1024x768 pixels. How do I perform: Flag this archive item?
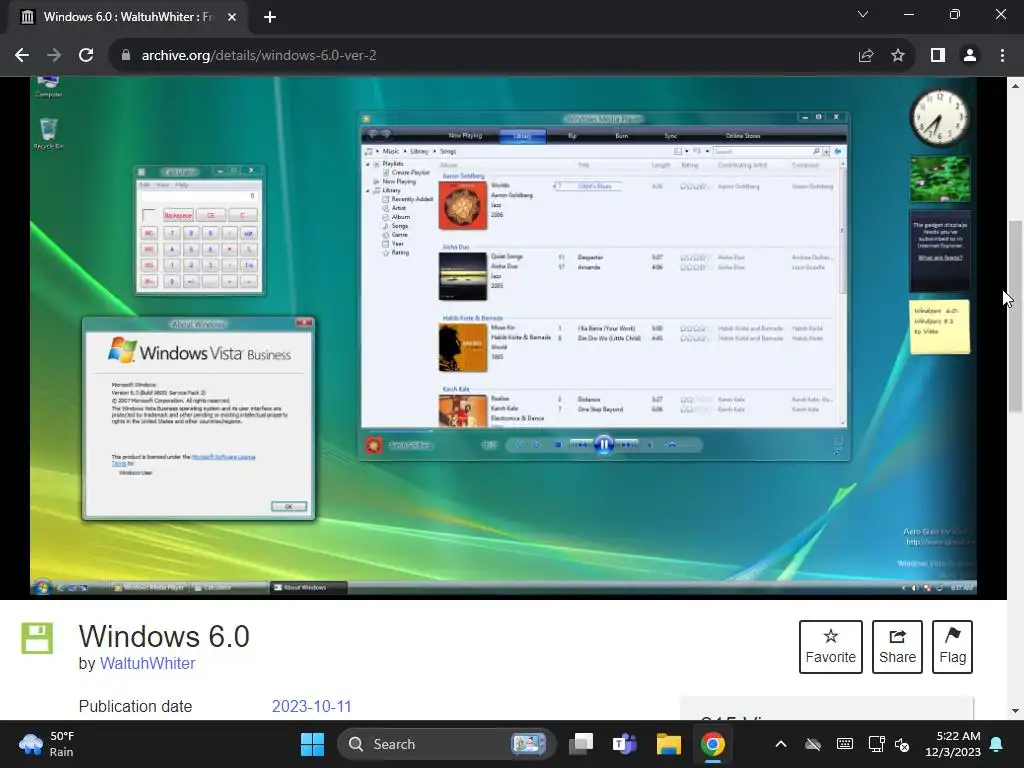[952, 647]
